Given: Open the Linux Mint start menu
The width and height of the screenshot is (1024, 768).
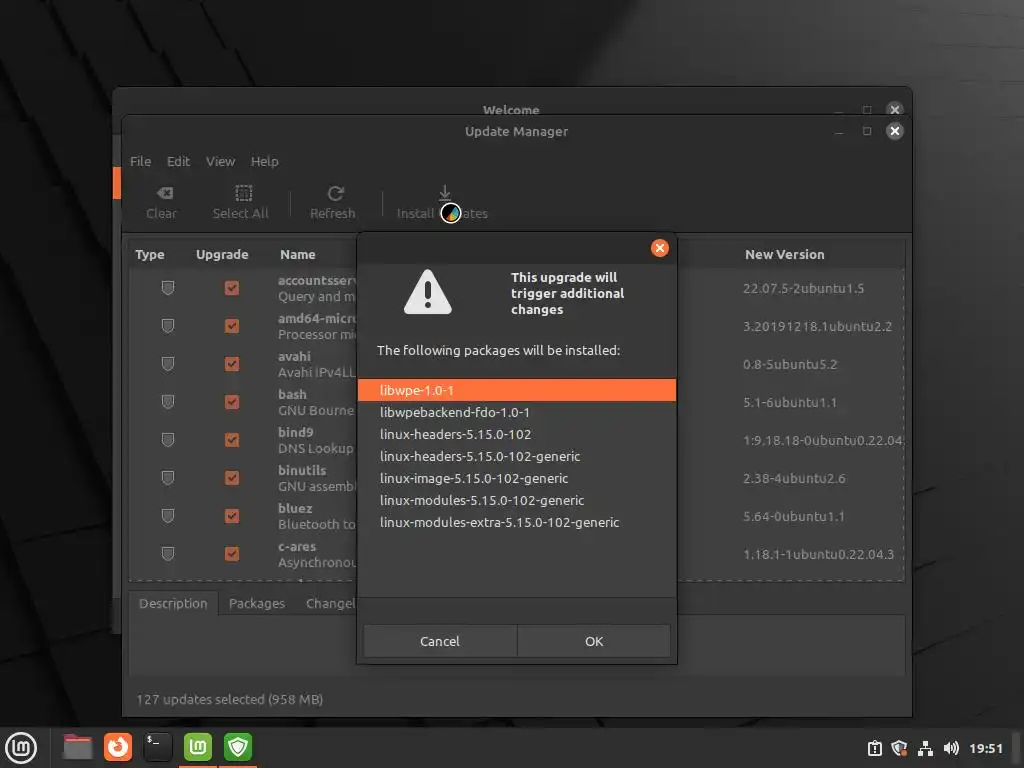Looking at the screenshot, I should 22,748.
